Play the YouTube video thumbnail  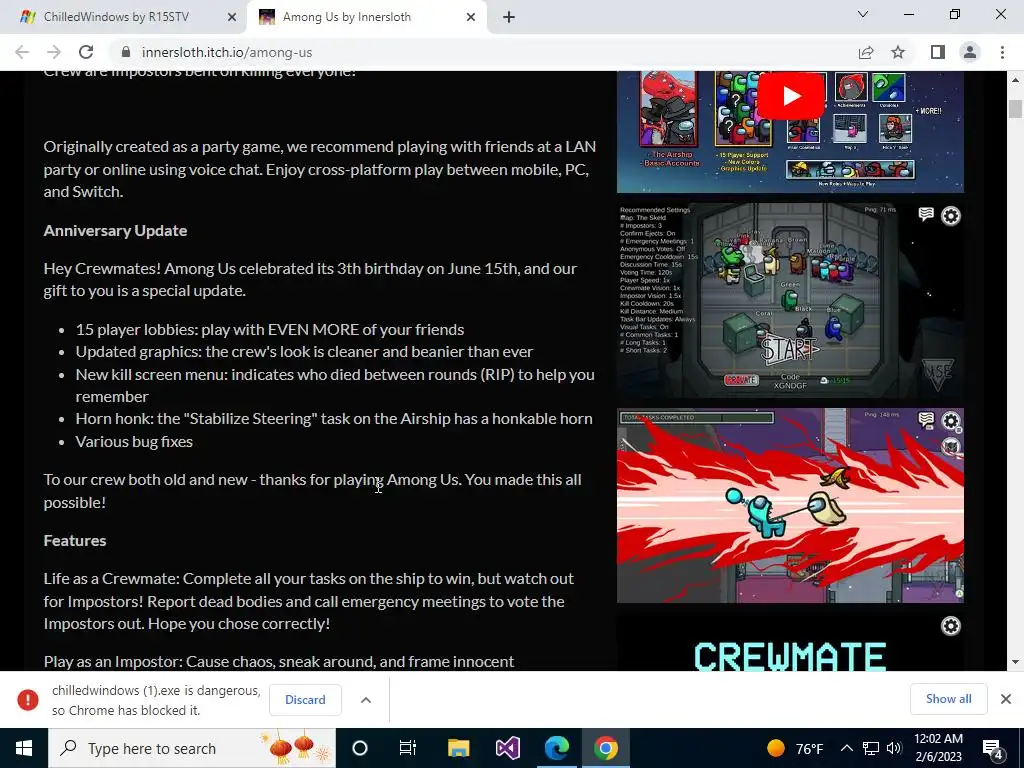point(790,96)
